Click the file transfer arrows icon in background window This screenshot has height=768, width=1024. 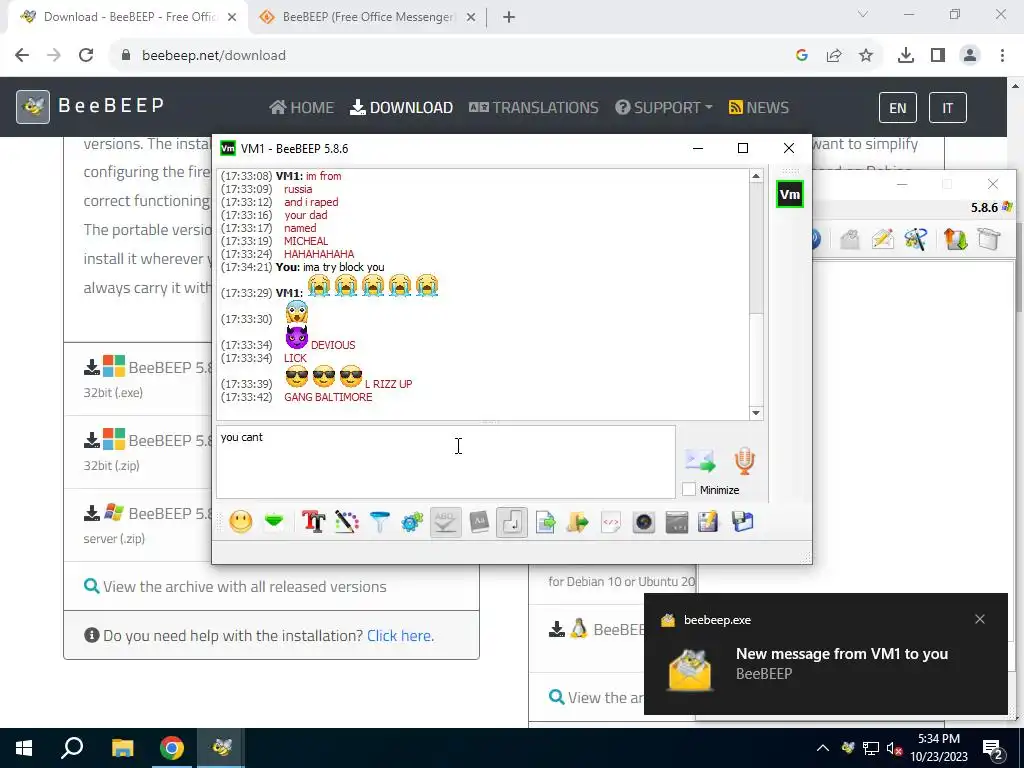[x=955, y=240]
